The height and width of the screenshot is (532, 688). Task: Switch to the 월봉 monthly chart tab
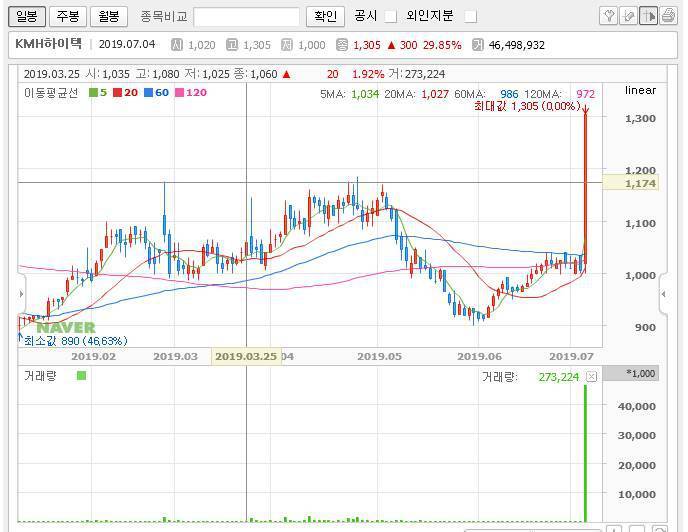coord(109,17)
